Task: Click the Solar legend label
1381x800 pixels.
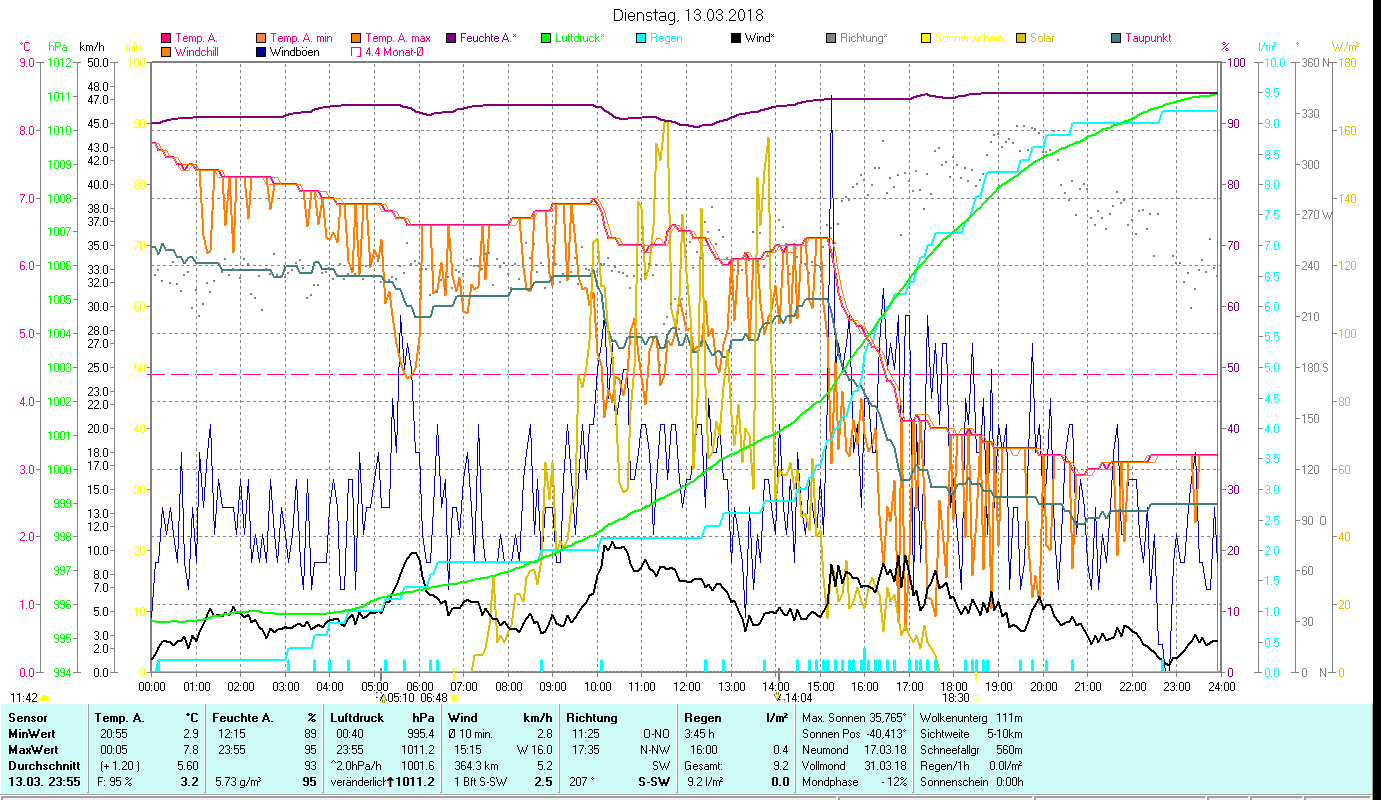Action: [1044, 39]
